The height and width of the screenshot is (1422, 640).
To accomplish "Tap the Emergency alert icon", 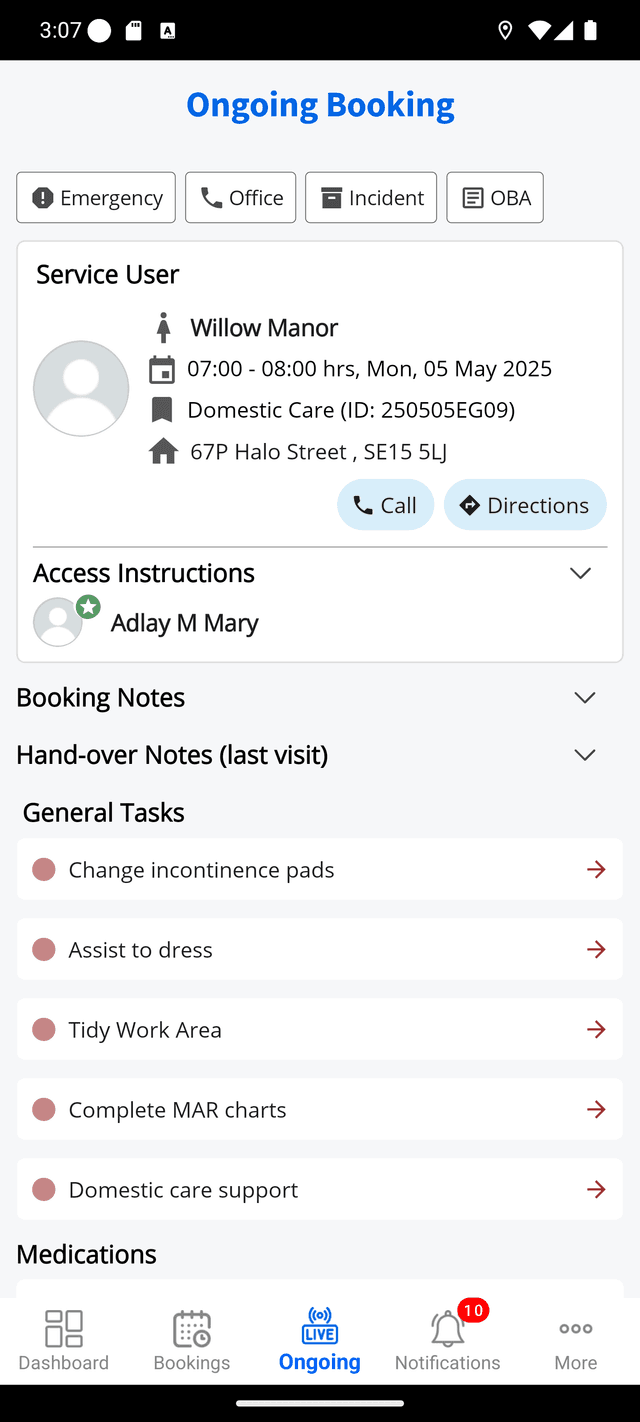I will pos(41,197).
